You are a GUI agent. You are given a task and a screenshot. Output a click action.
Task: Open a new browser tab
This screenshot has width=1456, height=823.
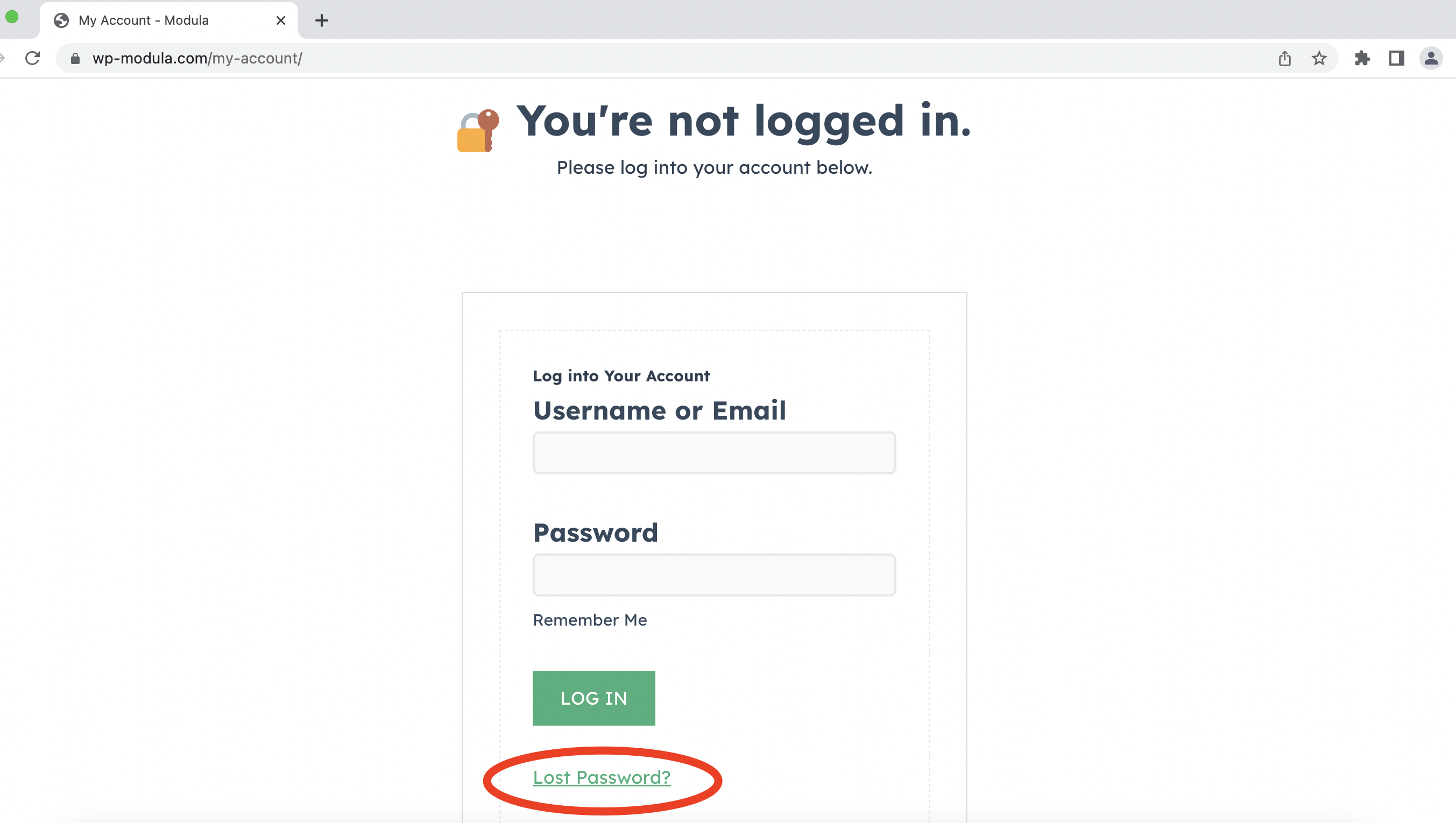coord(322,21)
